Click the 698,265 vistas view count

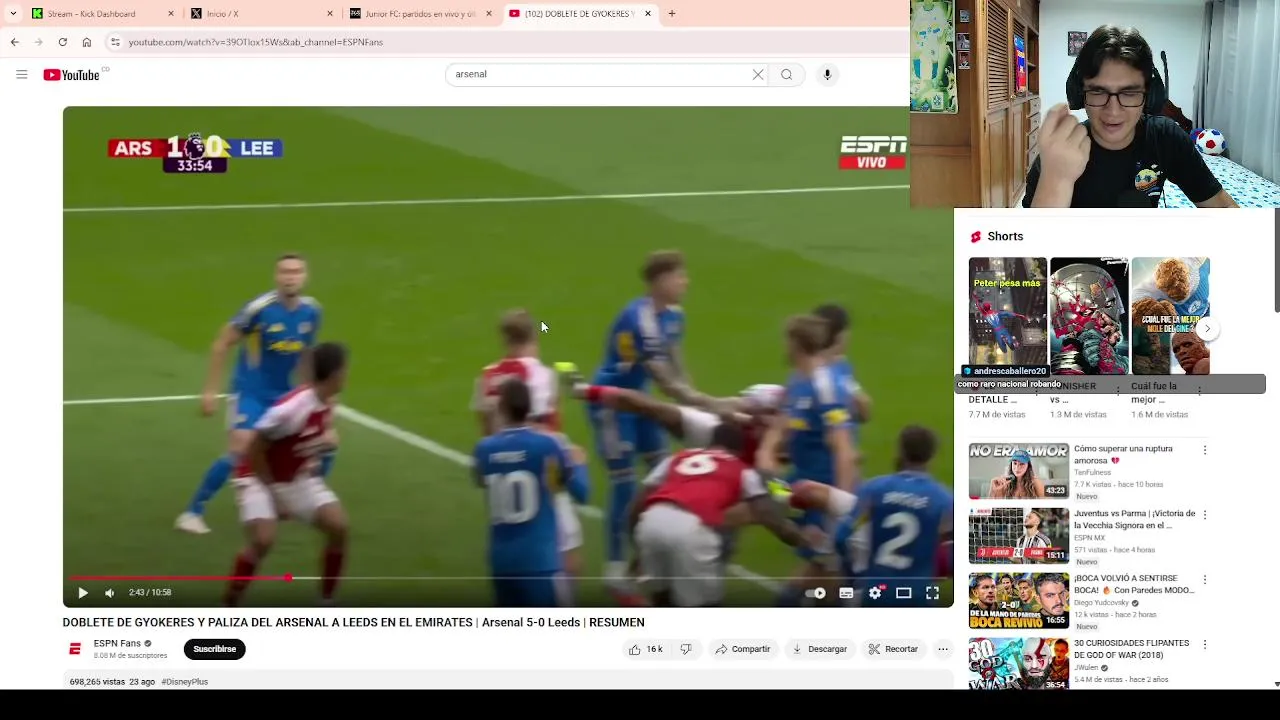coord(97,682)
